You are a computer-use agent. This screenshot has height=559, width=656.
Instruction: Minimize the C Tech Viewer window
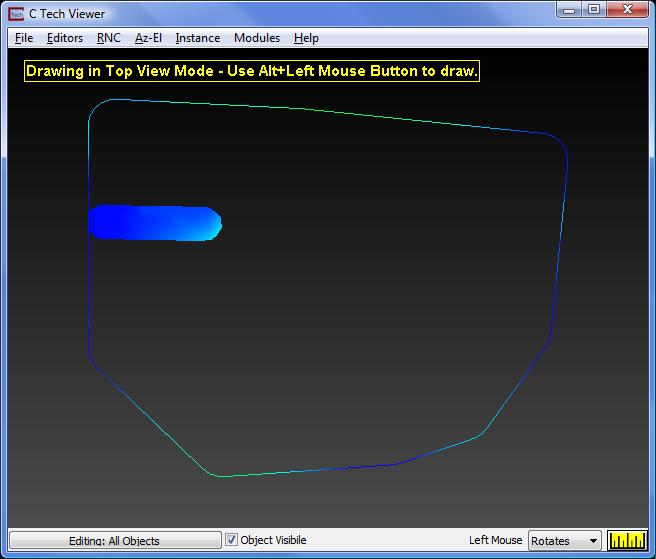pyautogui.click(x=569, y=10)
